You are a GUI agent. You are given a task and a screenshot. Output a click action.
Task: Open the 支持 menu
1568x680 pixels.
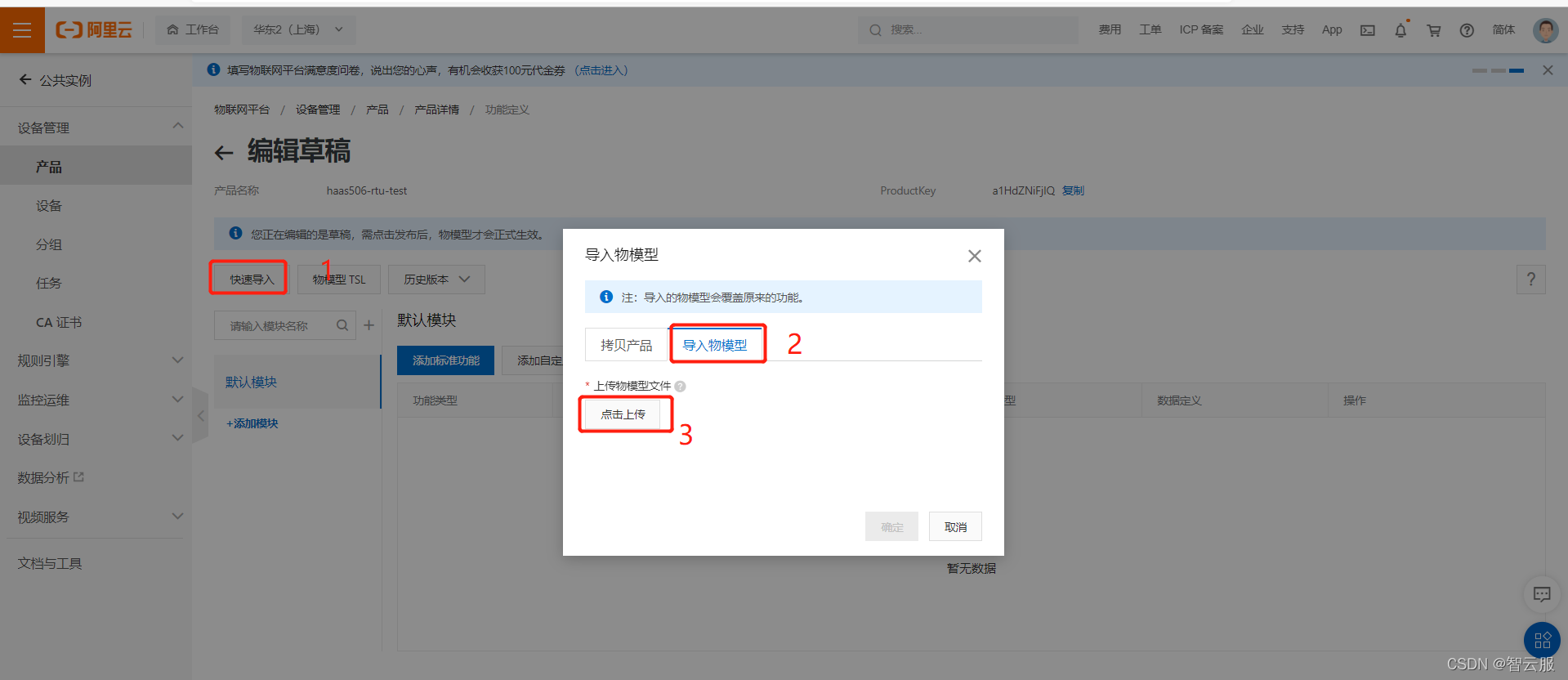(1293, 29)
